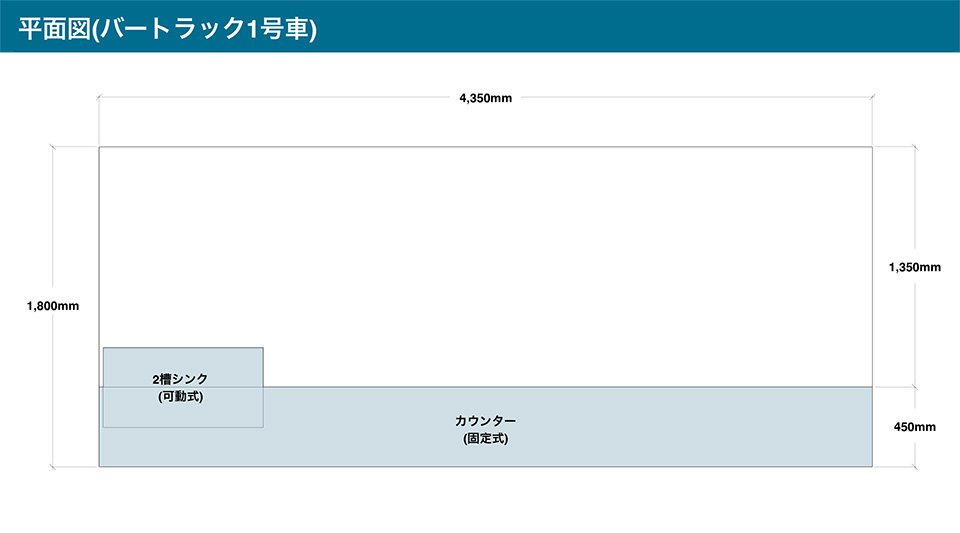This screenshot has height=533, width=960.
Task: Select the 2槽シンク rectangle shape
Action: pyautogui.click(x=183, y=387)
